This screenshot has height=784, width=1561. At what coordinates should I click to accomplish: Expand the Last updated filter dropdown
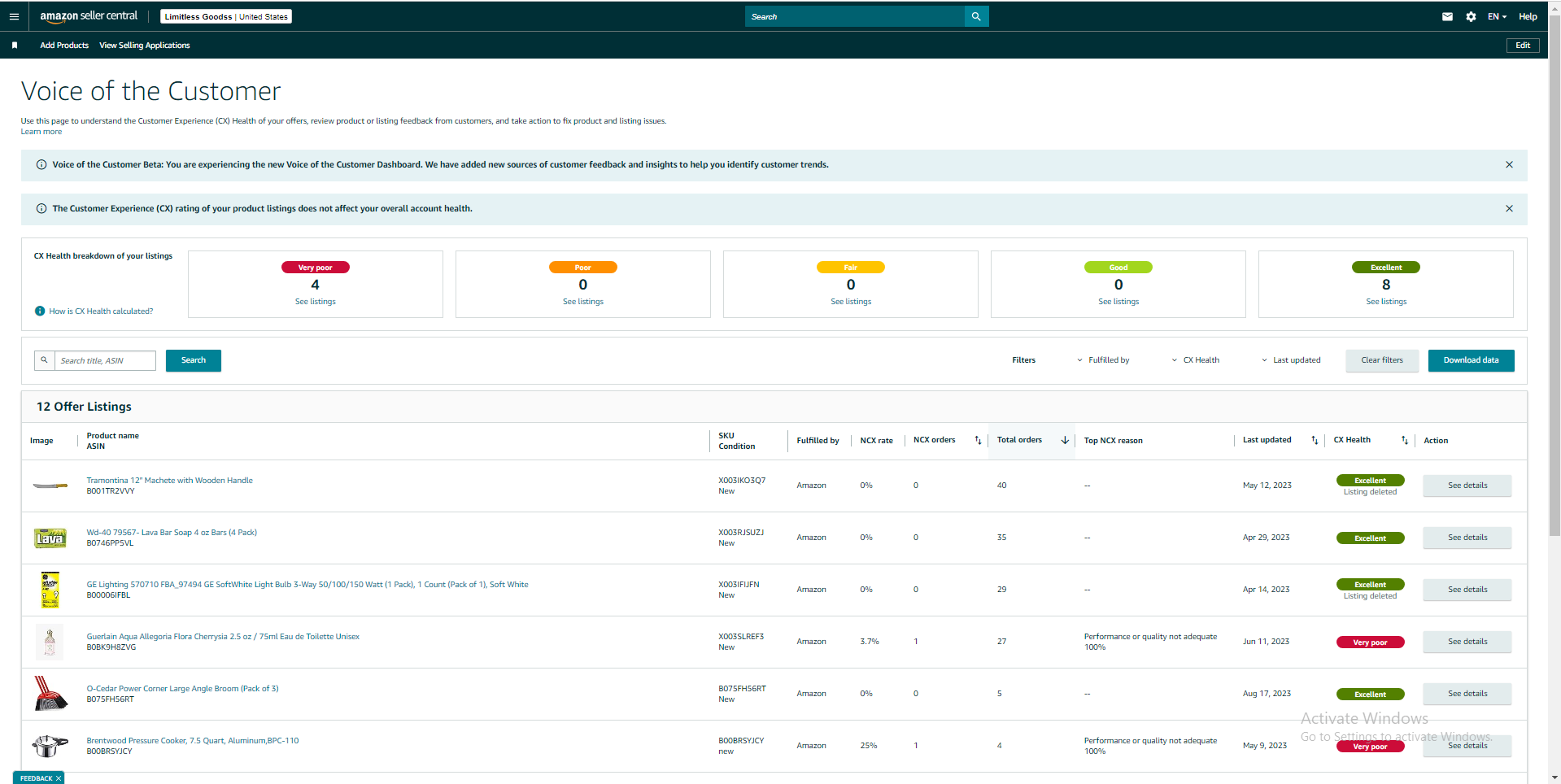[x=1291, y=360]
